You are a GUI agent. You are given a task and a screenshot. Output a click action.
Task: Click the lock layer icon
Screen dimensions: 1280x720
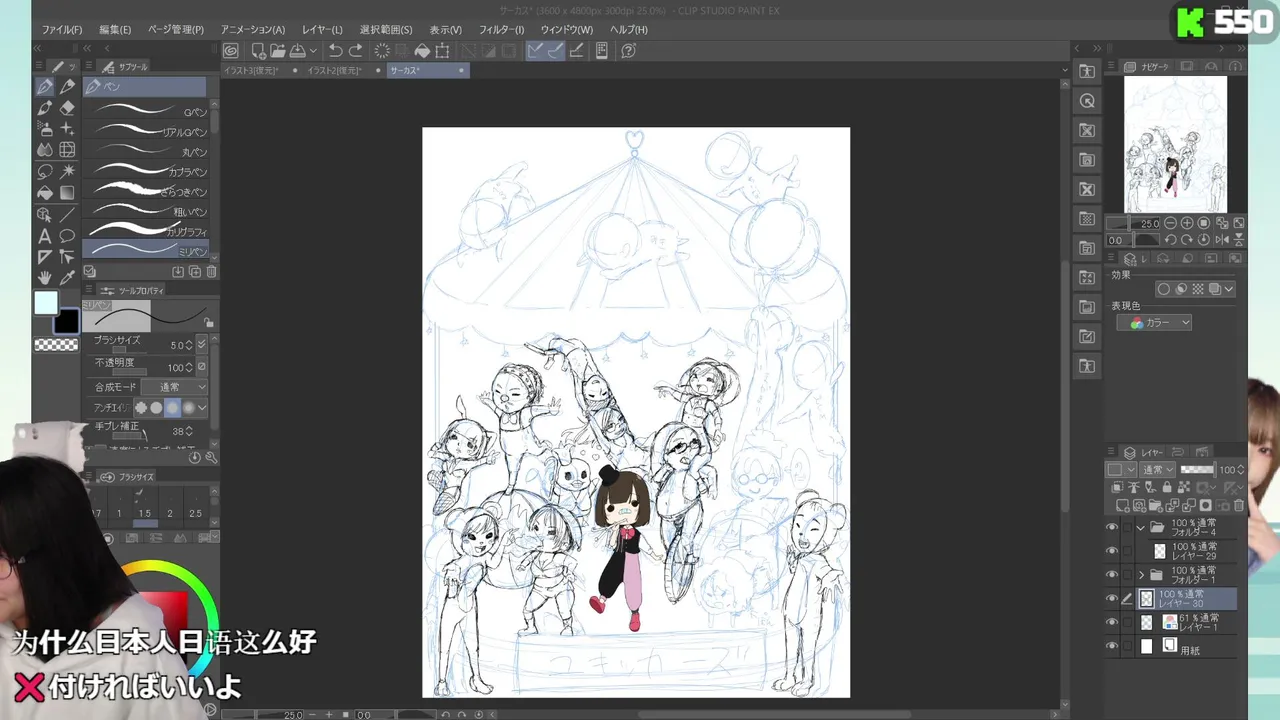1165,487
